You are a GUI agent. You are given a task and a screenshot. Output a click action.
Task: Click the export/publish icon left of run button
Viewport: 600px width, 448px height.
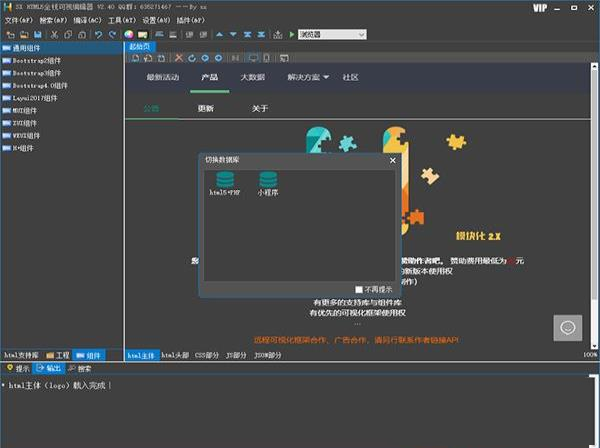tap(278, 35)
